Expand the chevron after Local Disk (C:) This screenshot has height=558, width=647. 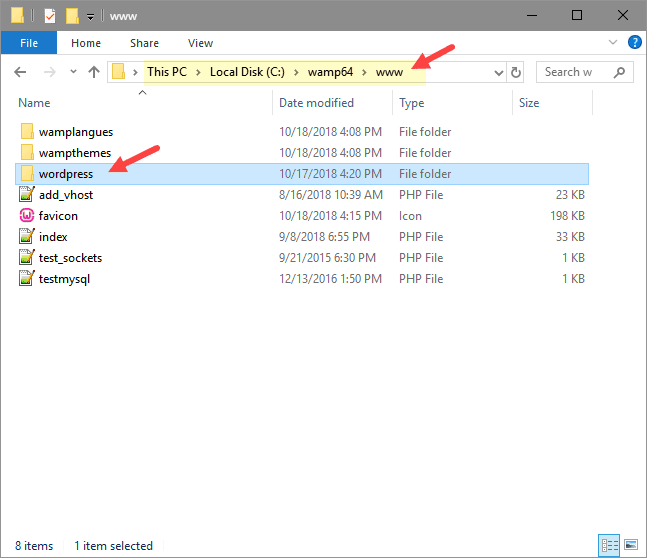(x=296, y=72)
